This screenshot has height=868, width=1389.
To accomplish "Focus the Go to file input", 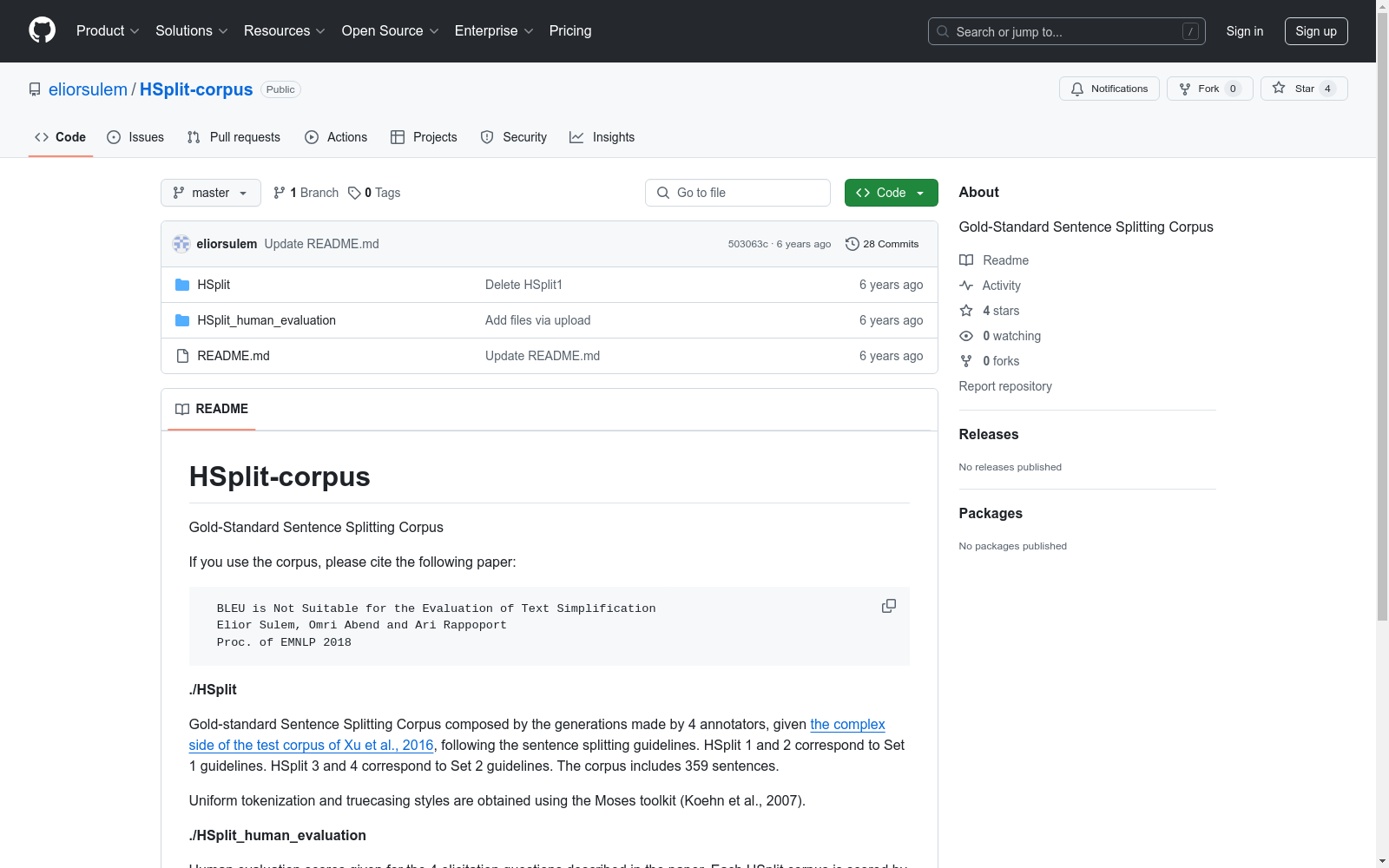I will tap(738, 193).
